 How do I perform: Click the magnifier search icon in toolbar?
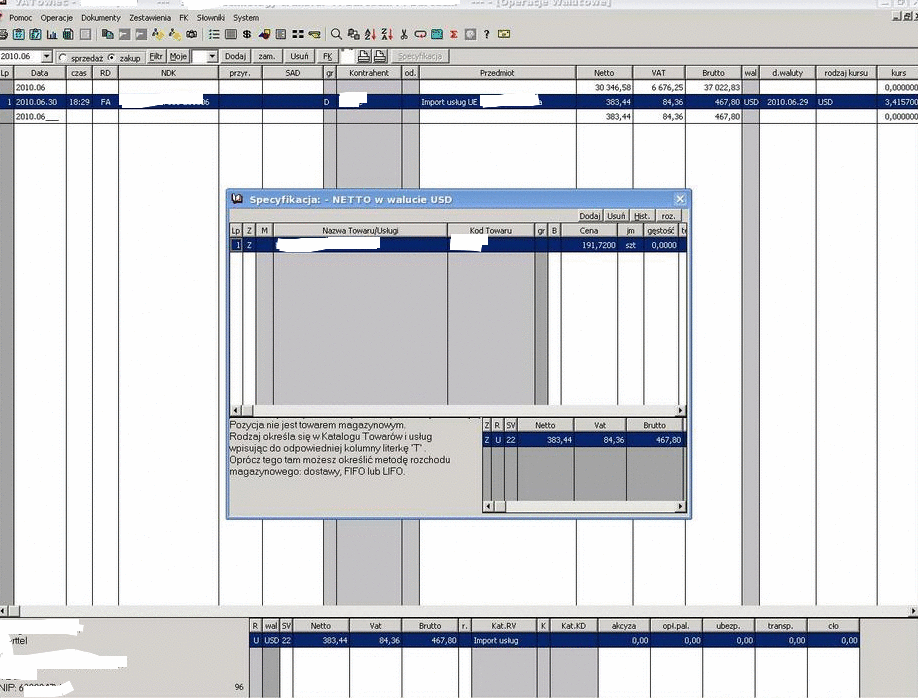point(336,34)
